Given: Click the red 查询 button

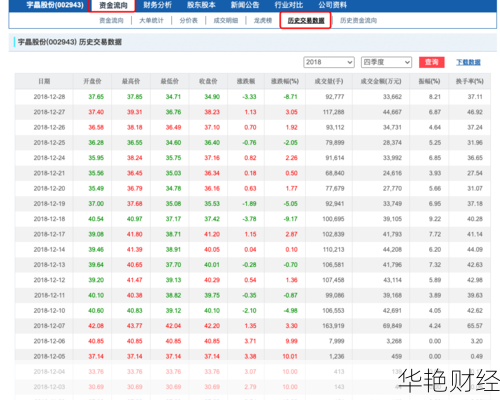Looking at the screenshot, I should click(x=432, y=62).
